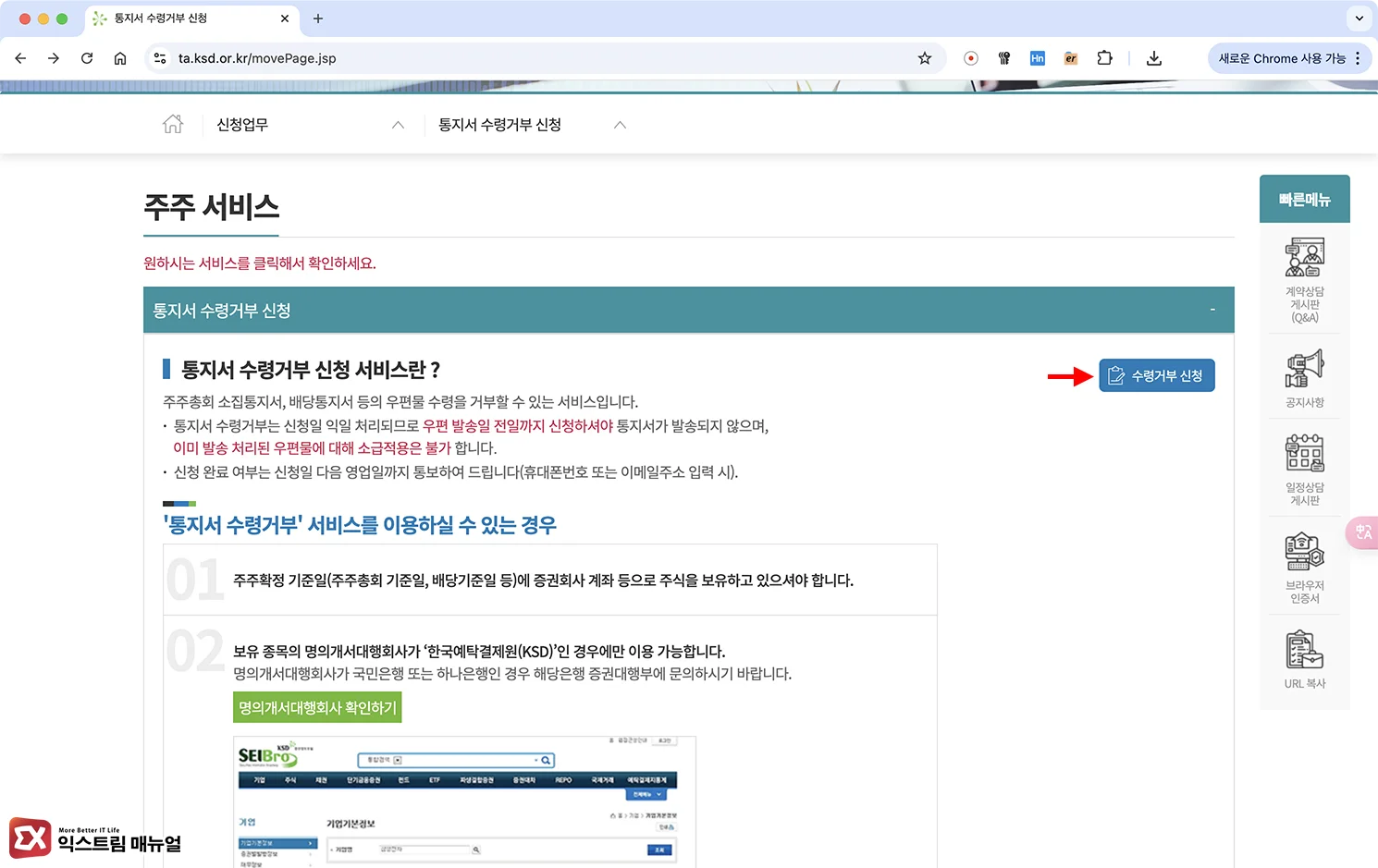Reload the page with the refresh icon
Screen dimensions: 1378x868
(87, 57)
